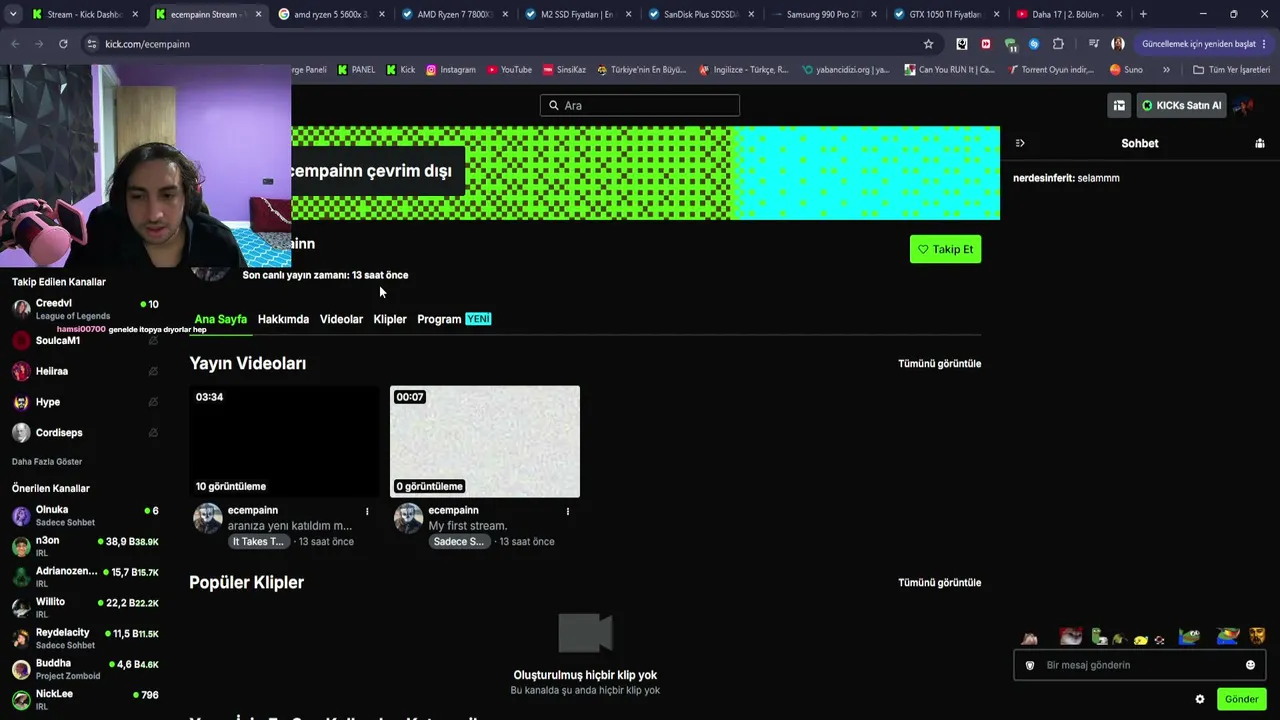Open the Adrianozen recommended channel
The image size is (1280, 720).
(x=85, y=577)
